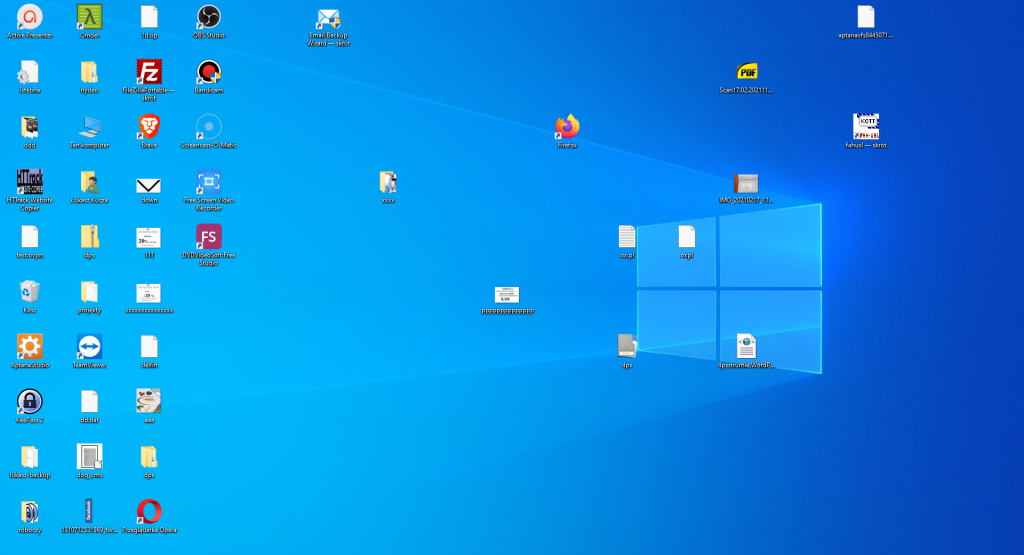1024x555 pixels.
Task: Select the Ten komputer icon
Action: coord(89,126)
